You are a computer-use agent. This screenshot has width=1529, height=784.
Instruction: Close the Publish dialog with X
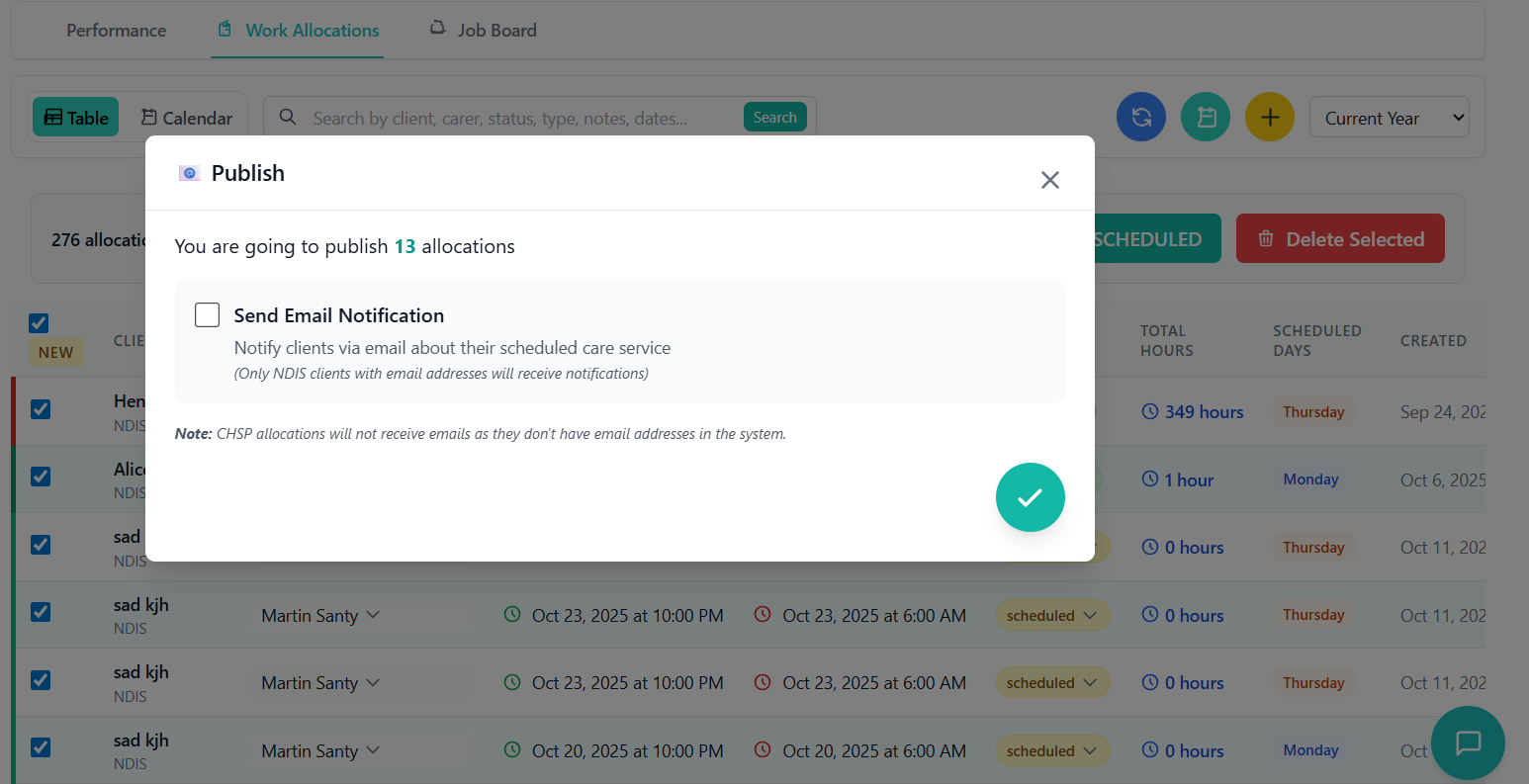click(x=1049, y=180)
